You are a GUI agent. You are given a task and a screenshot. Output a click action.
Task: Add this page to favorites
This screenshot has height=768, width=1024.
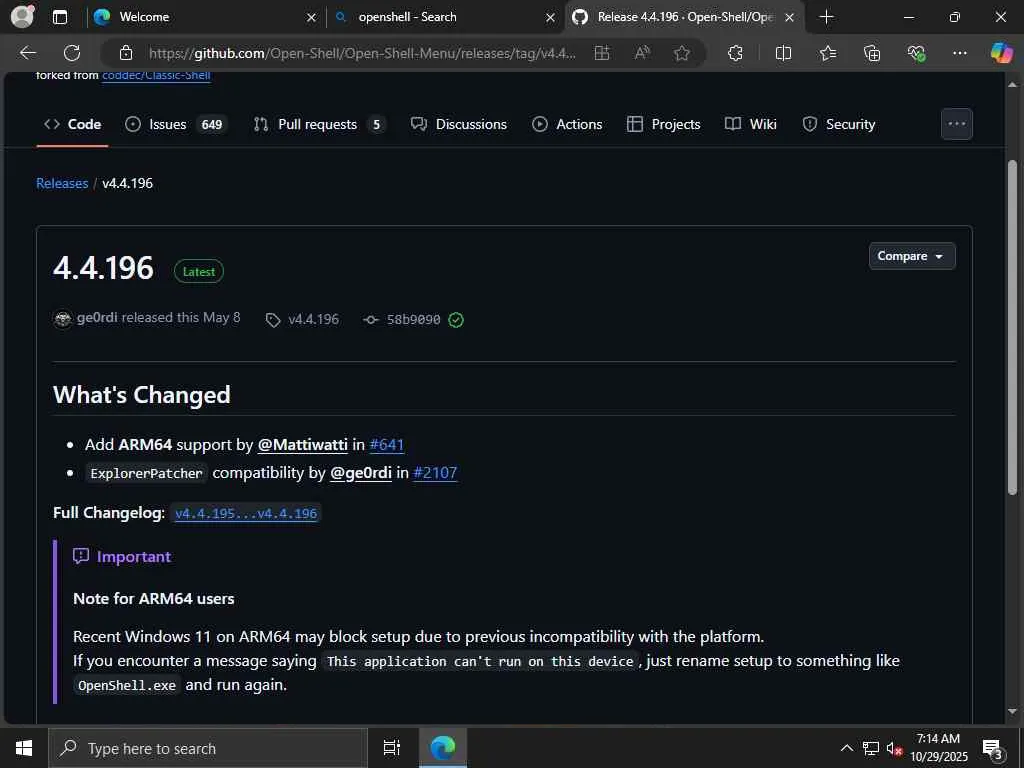click(x=682, y=53)
